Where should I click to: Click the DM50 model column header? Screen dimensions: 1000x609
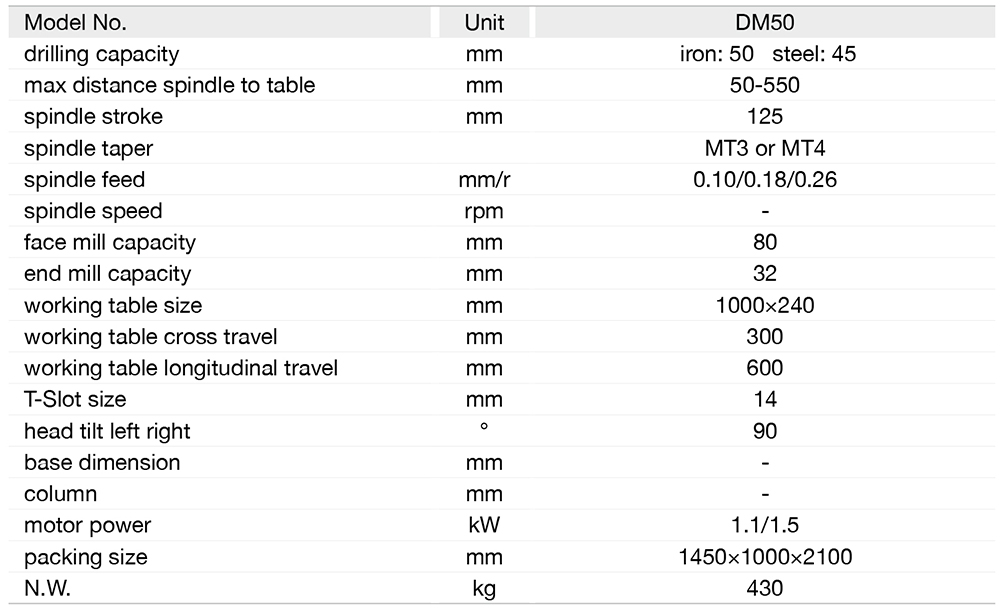point(764,22)
